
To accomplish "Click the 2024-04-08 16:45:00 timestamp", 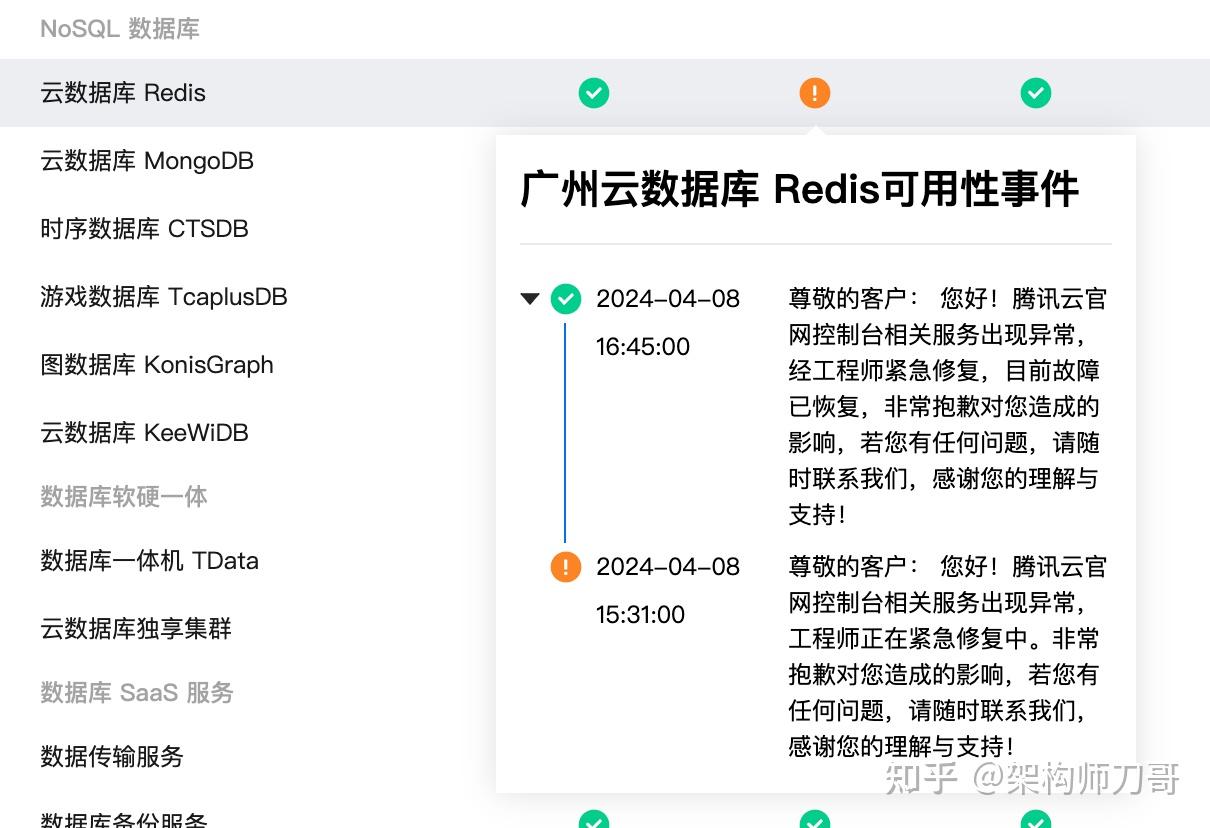I will (668, 322).
